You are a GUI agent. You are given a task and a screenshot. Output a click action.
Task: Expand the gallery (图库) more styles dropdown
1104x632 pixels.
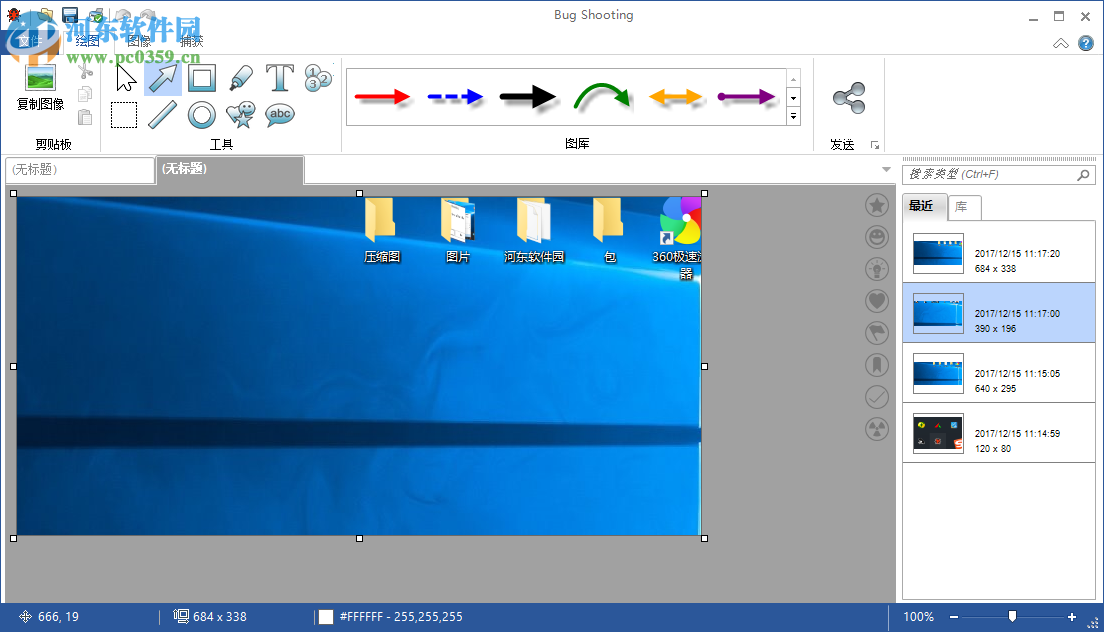coord(794,116)
